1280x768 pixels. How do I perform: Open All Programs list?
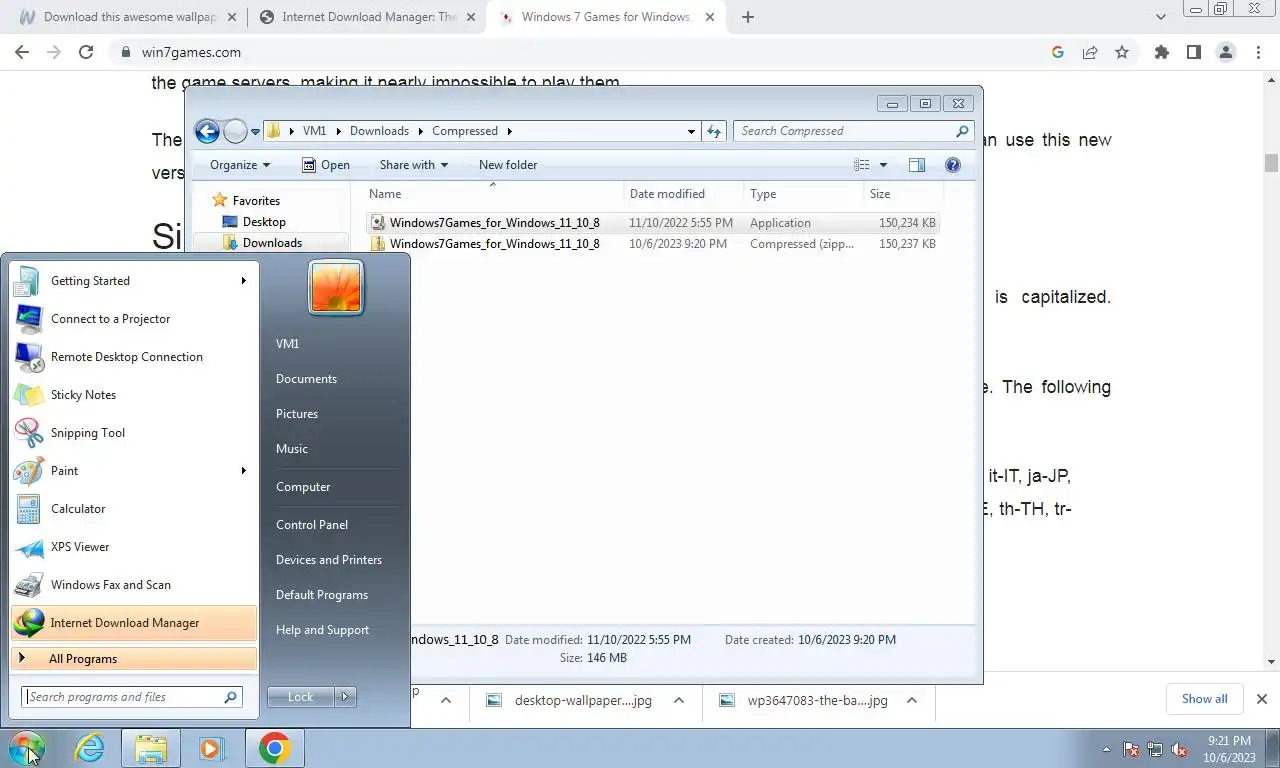coord(133,659)
